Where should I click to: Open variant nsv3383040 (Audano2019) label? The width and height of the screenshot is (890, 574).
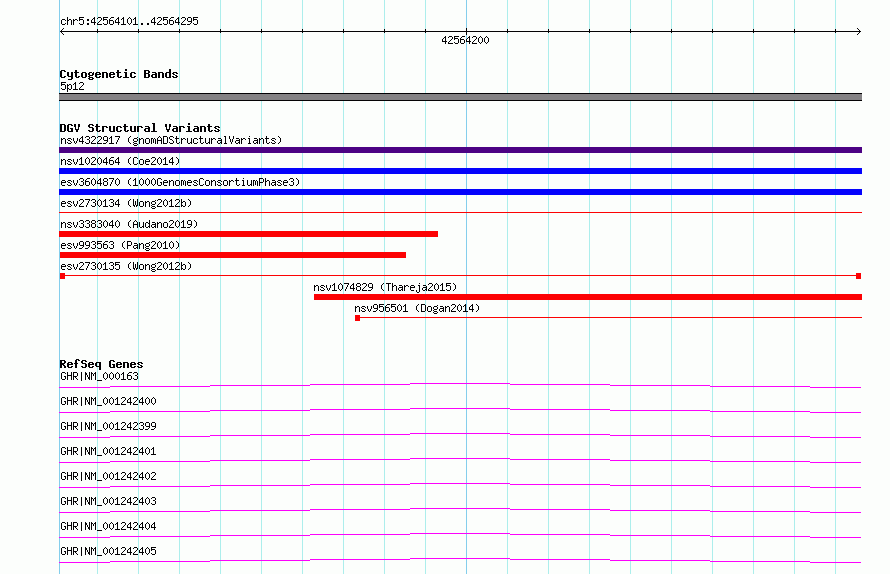pos(129,224)
